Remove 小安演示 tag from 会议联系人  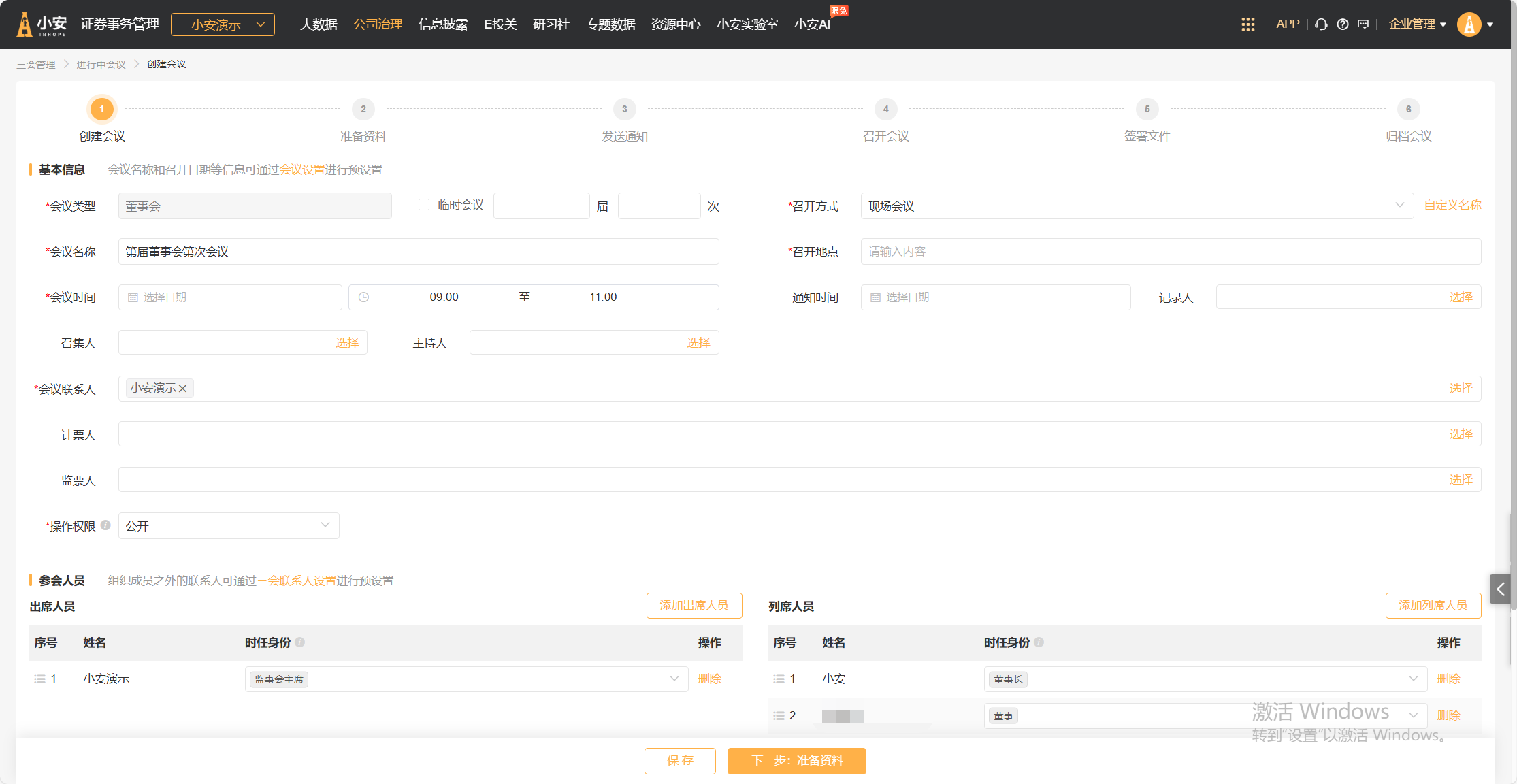click(182, 389)
